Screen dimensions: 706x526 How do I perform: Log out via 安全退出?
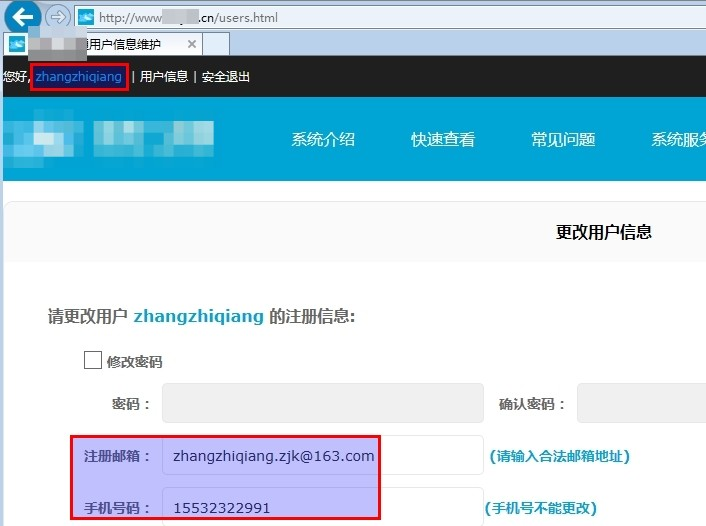coord(226,77)
